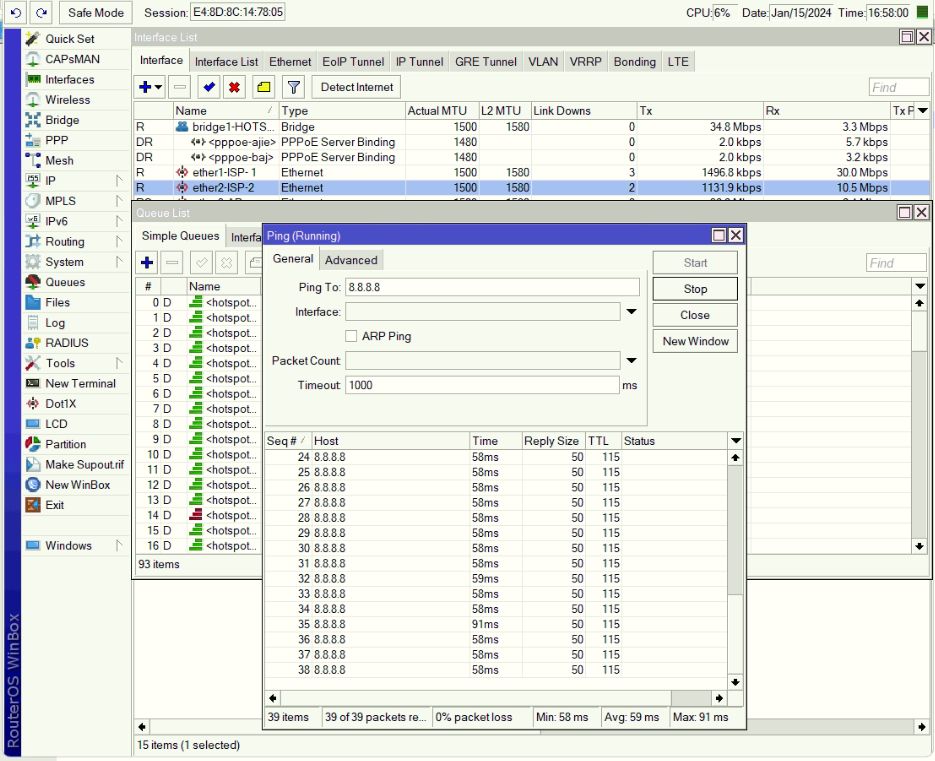Sort ping results by Time column
The width and height of the screenshot is (935, 761).
[496, 441]
